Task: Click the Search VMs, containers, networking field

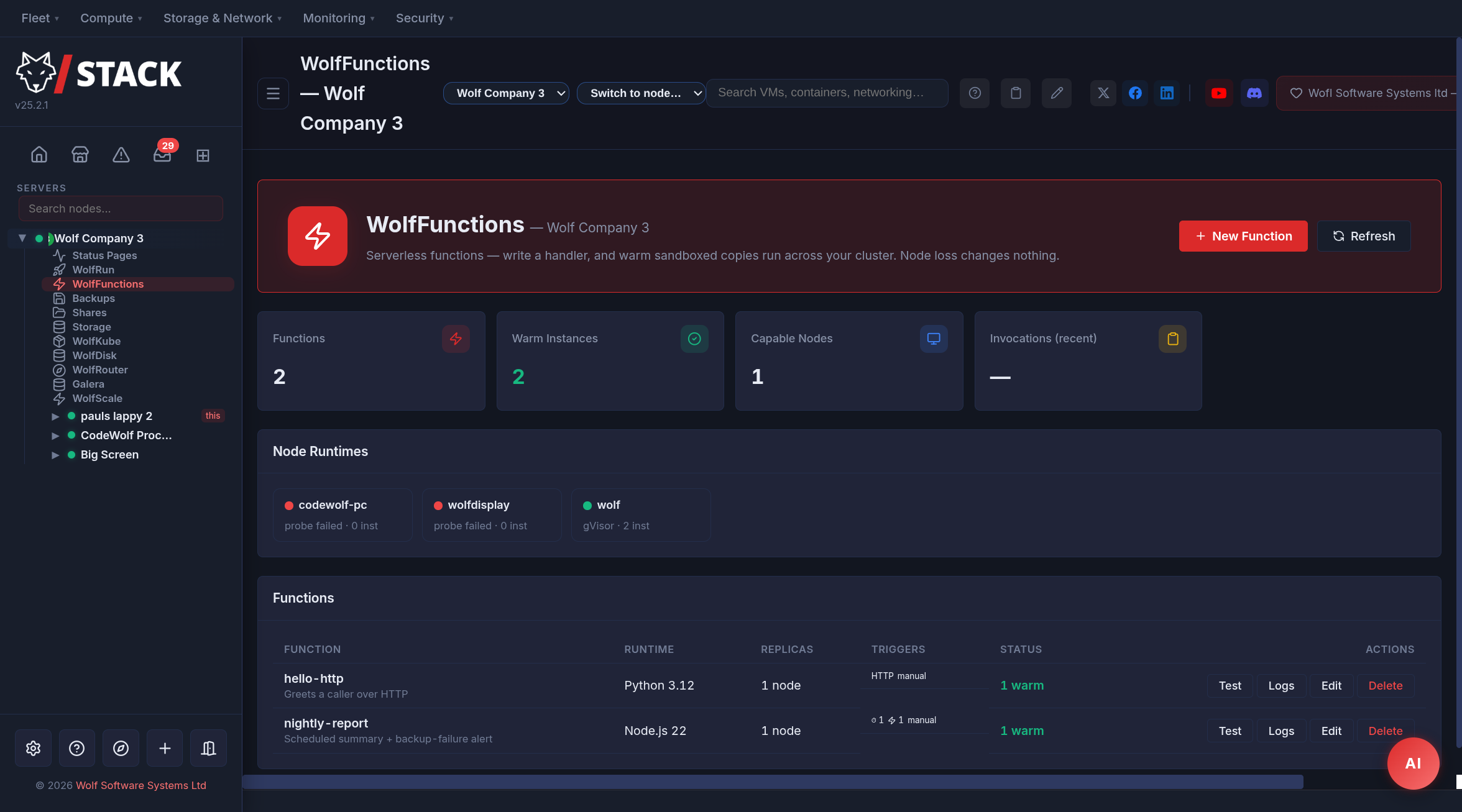Action: point(827,93)
